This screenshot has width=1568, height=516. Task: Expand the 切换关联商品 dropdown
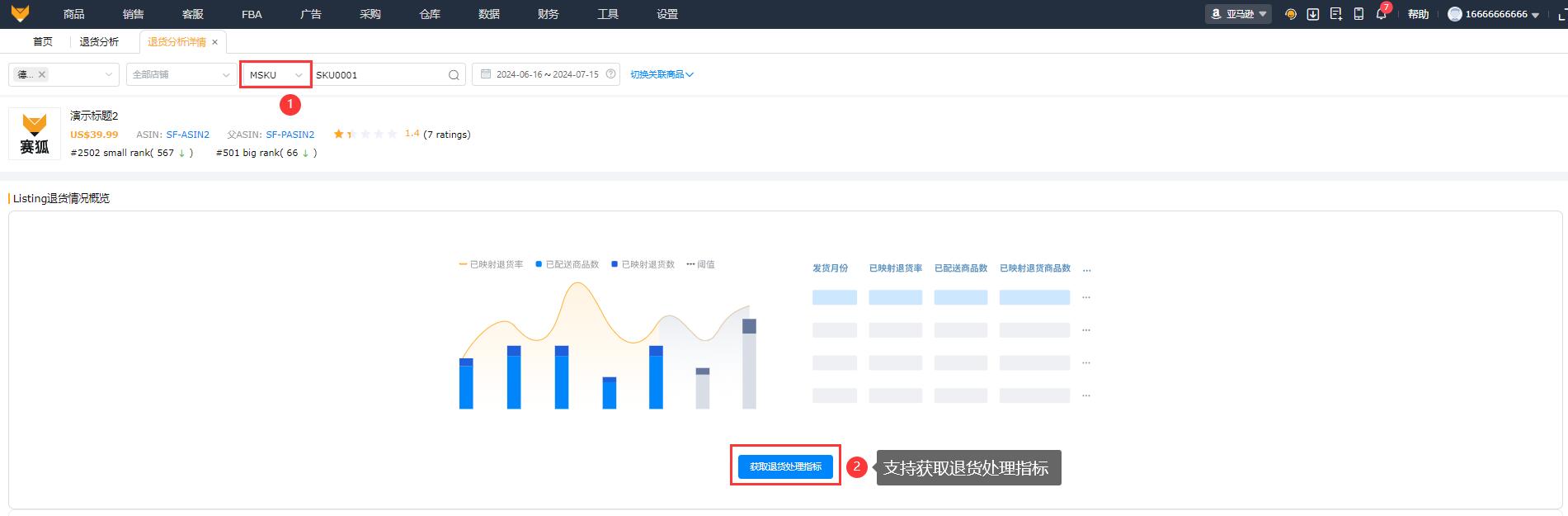(x=662, y=74)
